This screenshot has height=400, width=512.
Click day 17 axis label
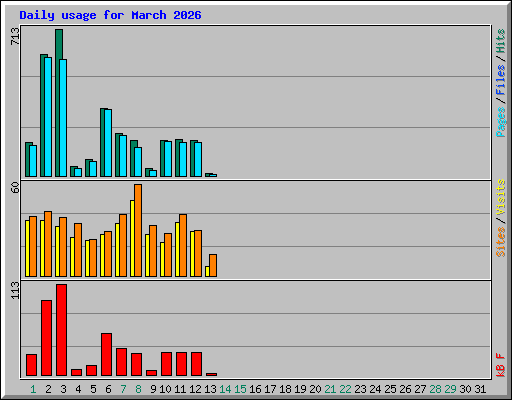pos(270,389)
